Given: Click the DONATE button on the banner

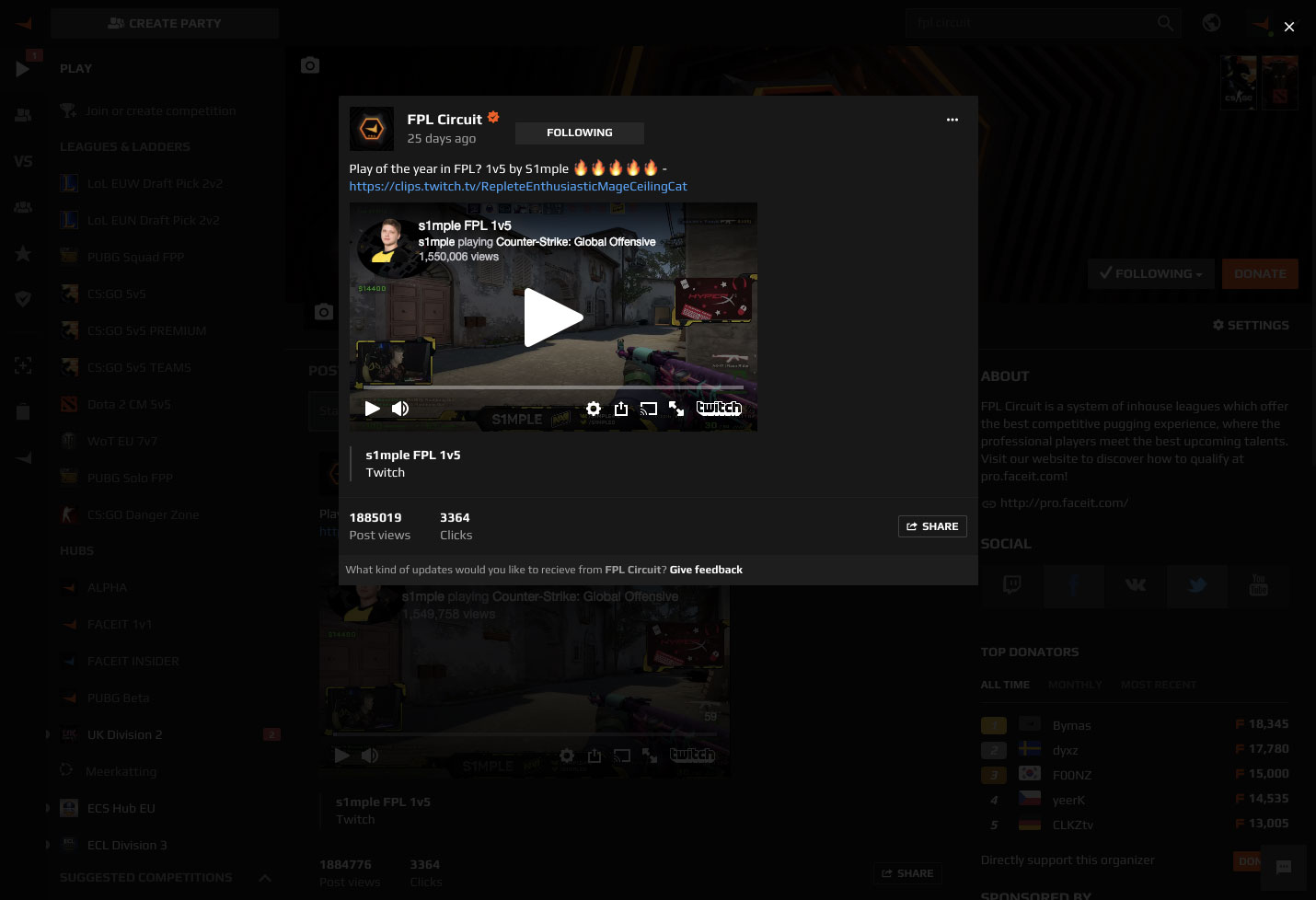Looking at the screenshot, I should [1260, 273].
